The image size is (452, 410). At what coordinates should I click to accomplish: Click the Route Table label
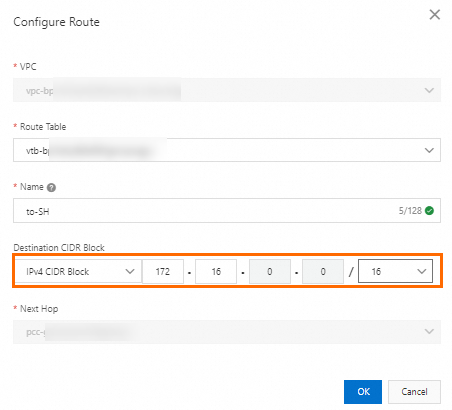point(43,127)
